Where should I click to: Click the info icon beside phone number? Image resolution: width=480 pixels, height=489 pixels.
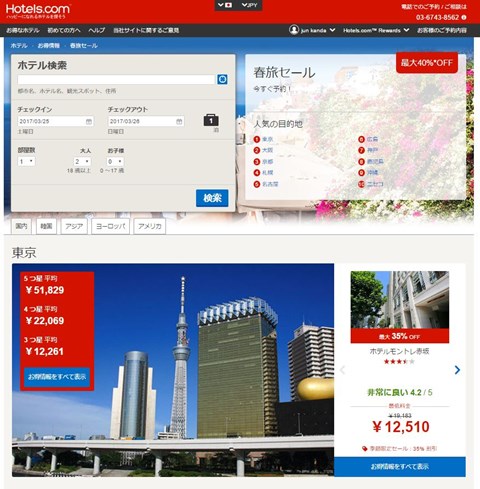pos(464,17)
